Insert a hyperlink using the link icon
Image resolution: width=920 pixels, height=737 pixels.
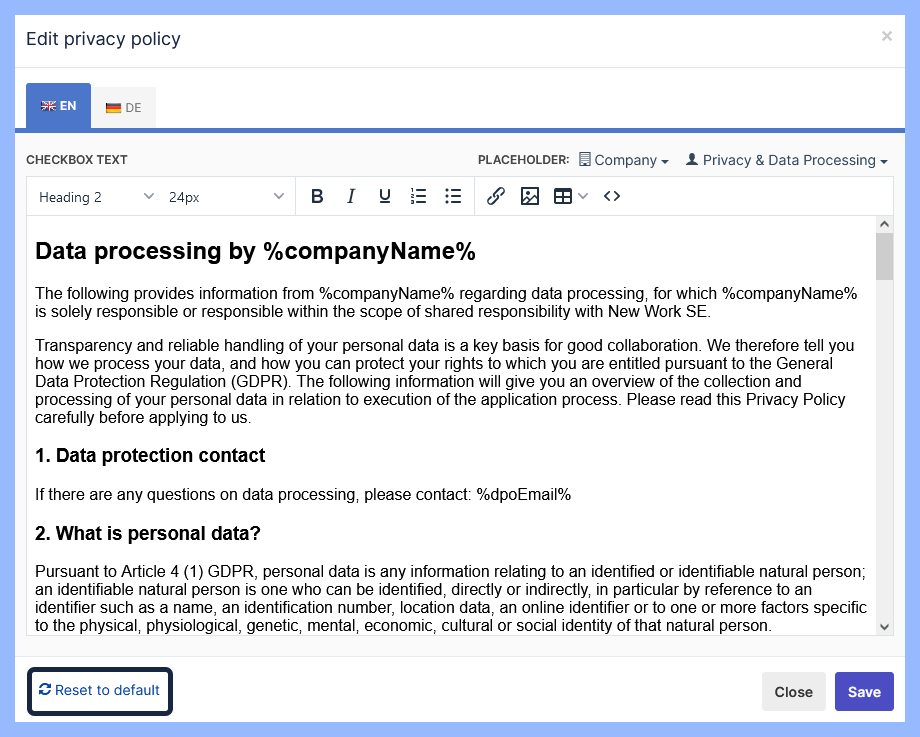click(496, 197)
